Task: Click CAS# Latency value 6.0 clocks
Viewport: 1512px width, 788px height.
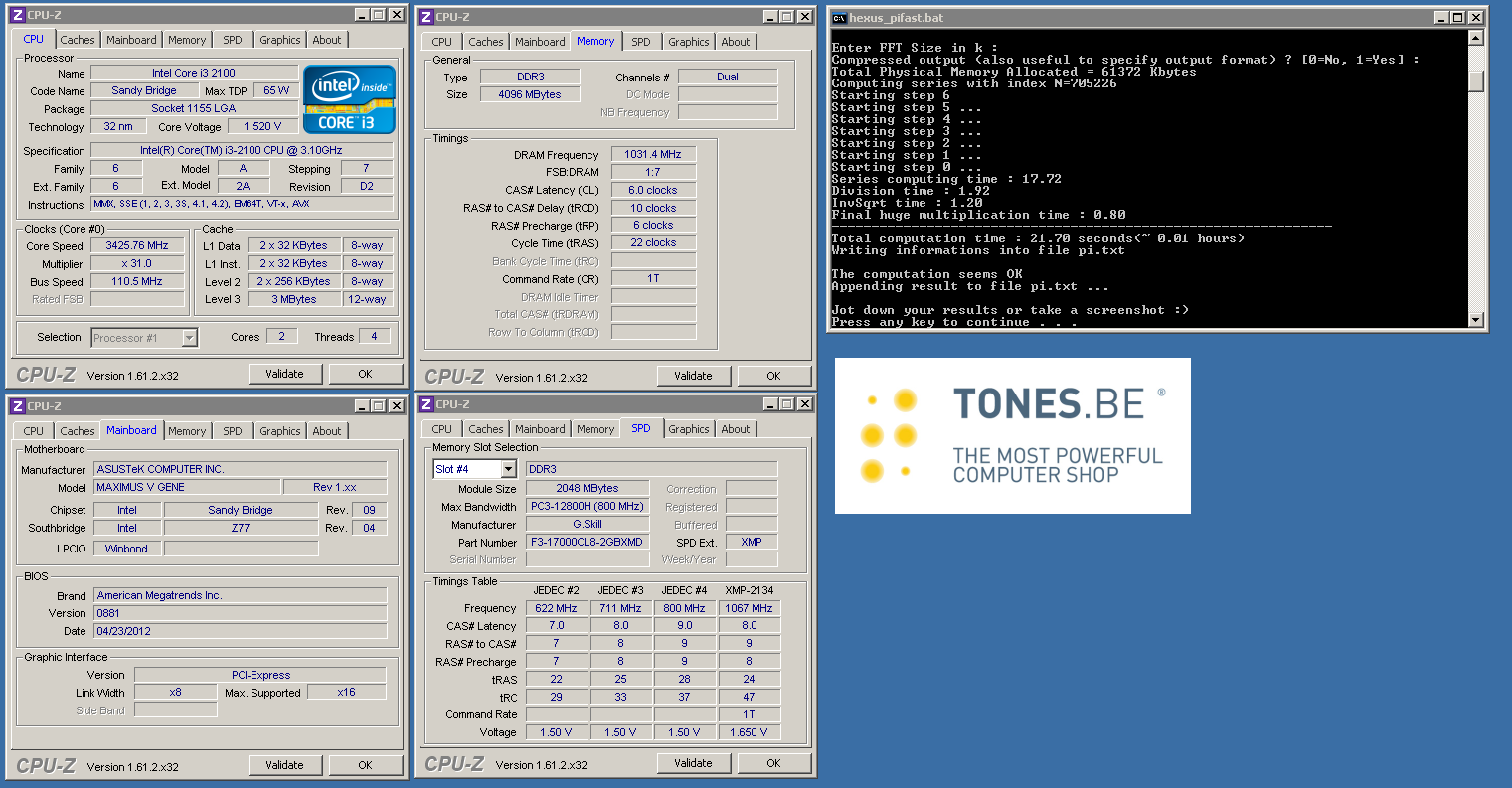Action: tap(653, 190)
